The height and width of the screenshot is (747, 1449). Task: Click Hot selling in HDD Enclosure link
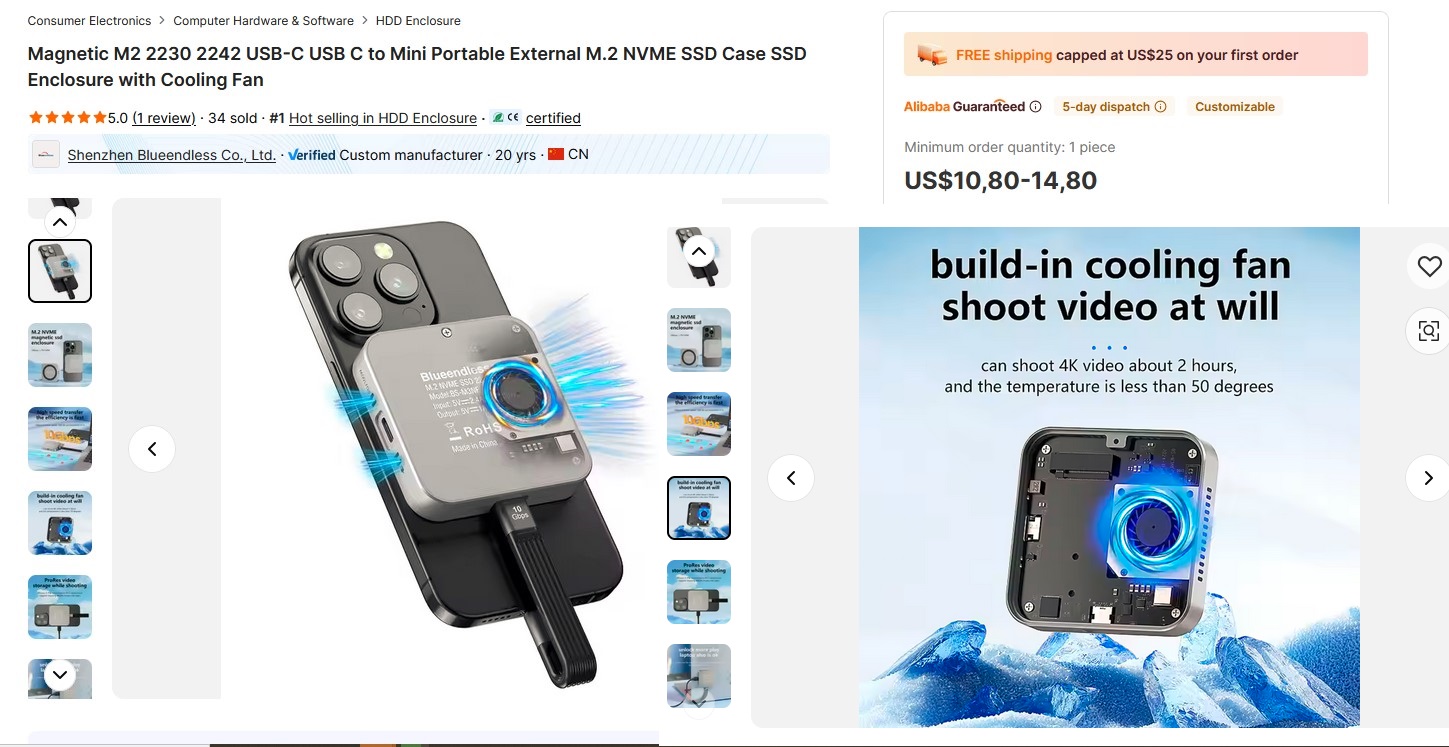click(383, 118)
